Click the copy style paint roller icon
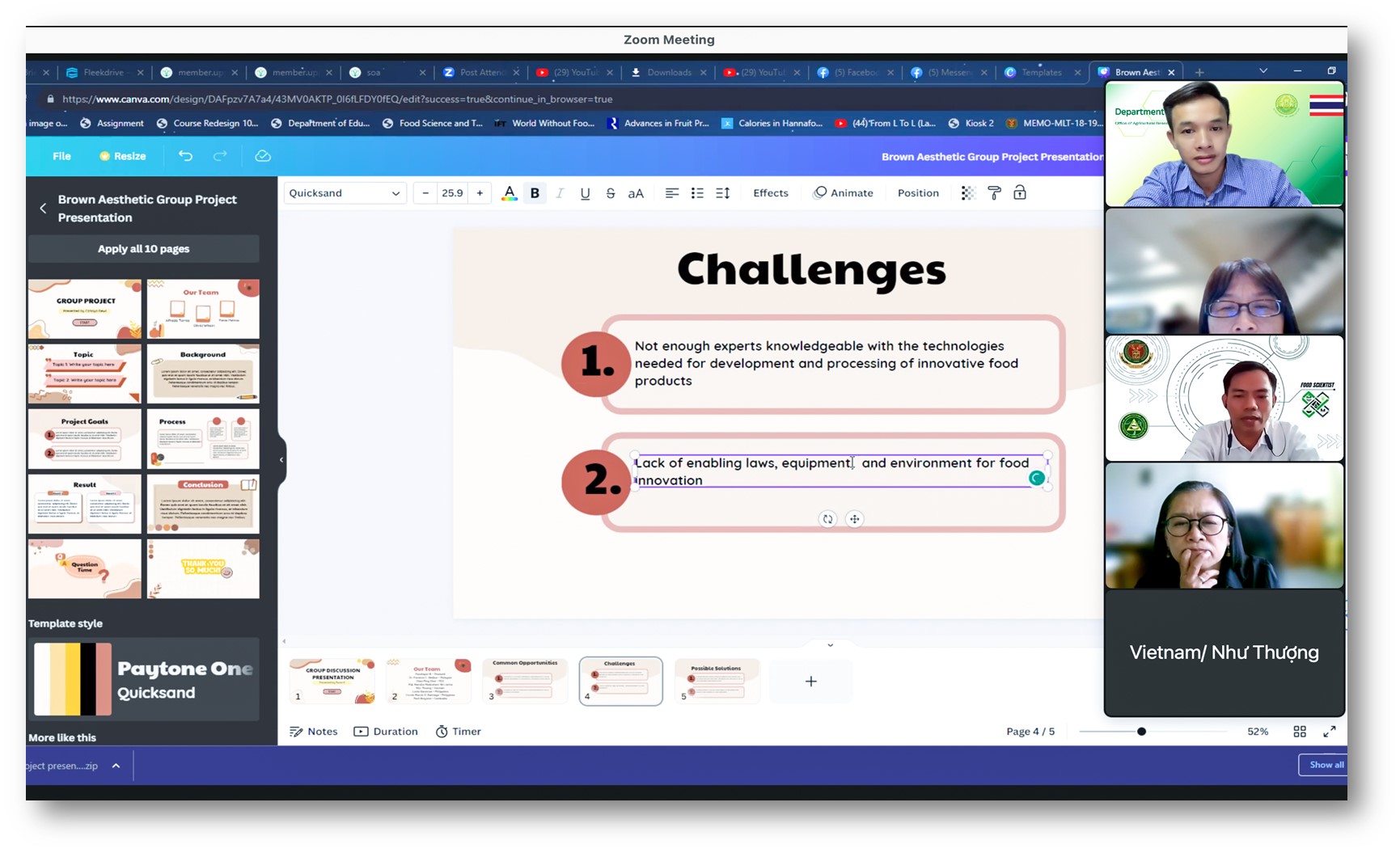This screenshot has height=853, width=1400. [x=994, y=193]
